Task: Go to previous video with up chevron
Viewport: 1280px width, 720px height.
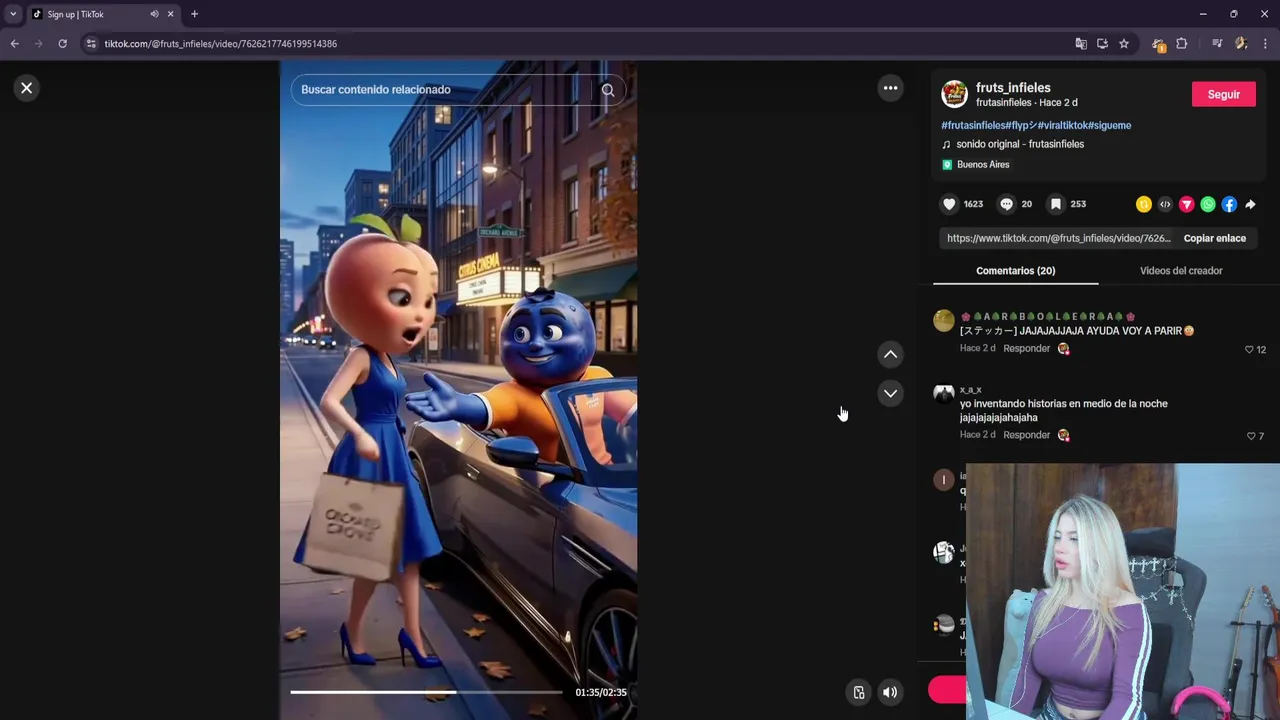Action: coord(890,354)
